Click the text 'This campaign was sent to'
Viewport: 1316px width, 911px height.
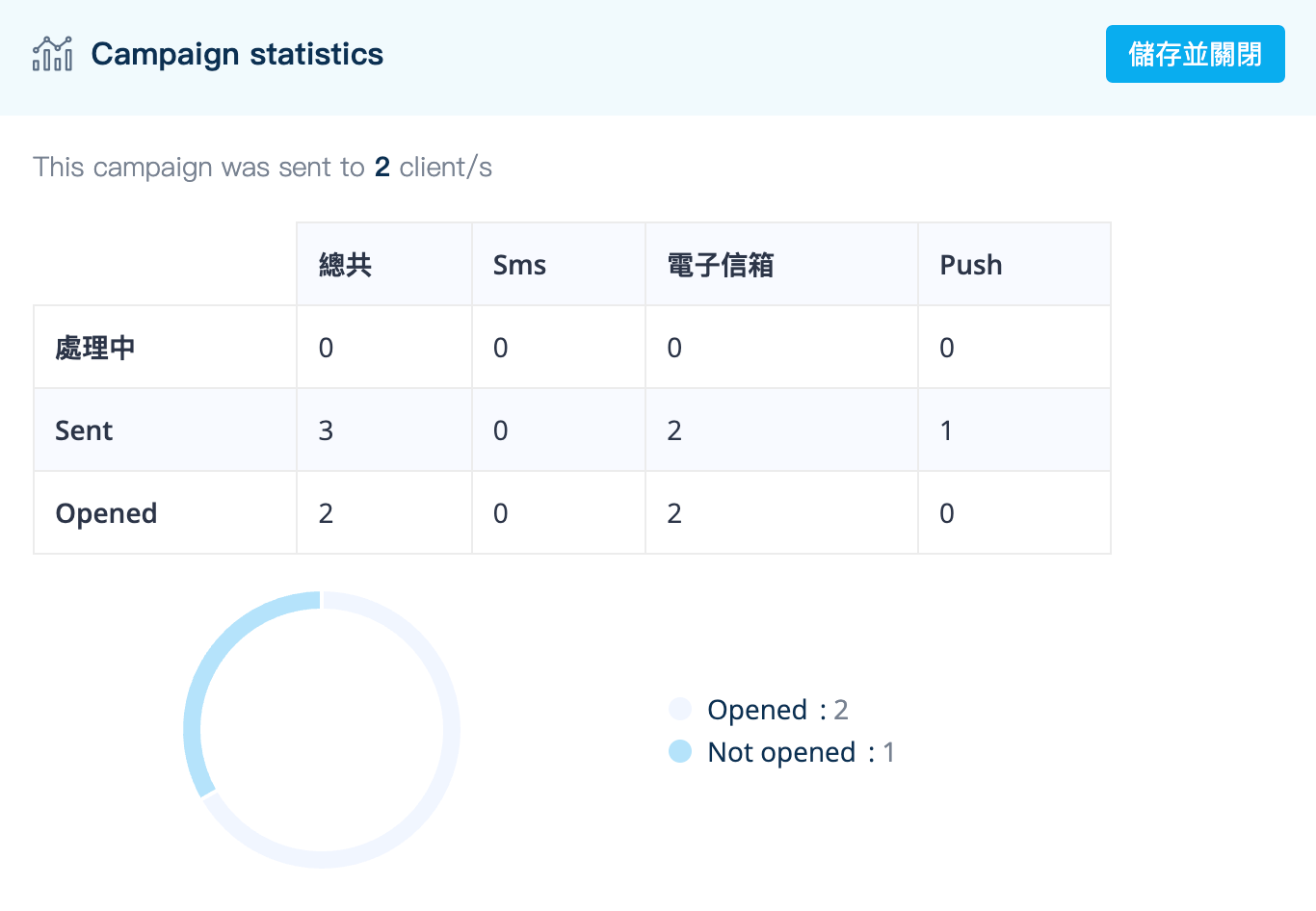(198, 167)
